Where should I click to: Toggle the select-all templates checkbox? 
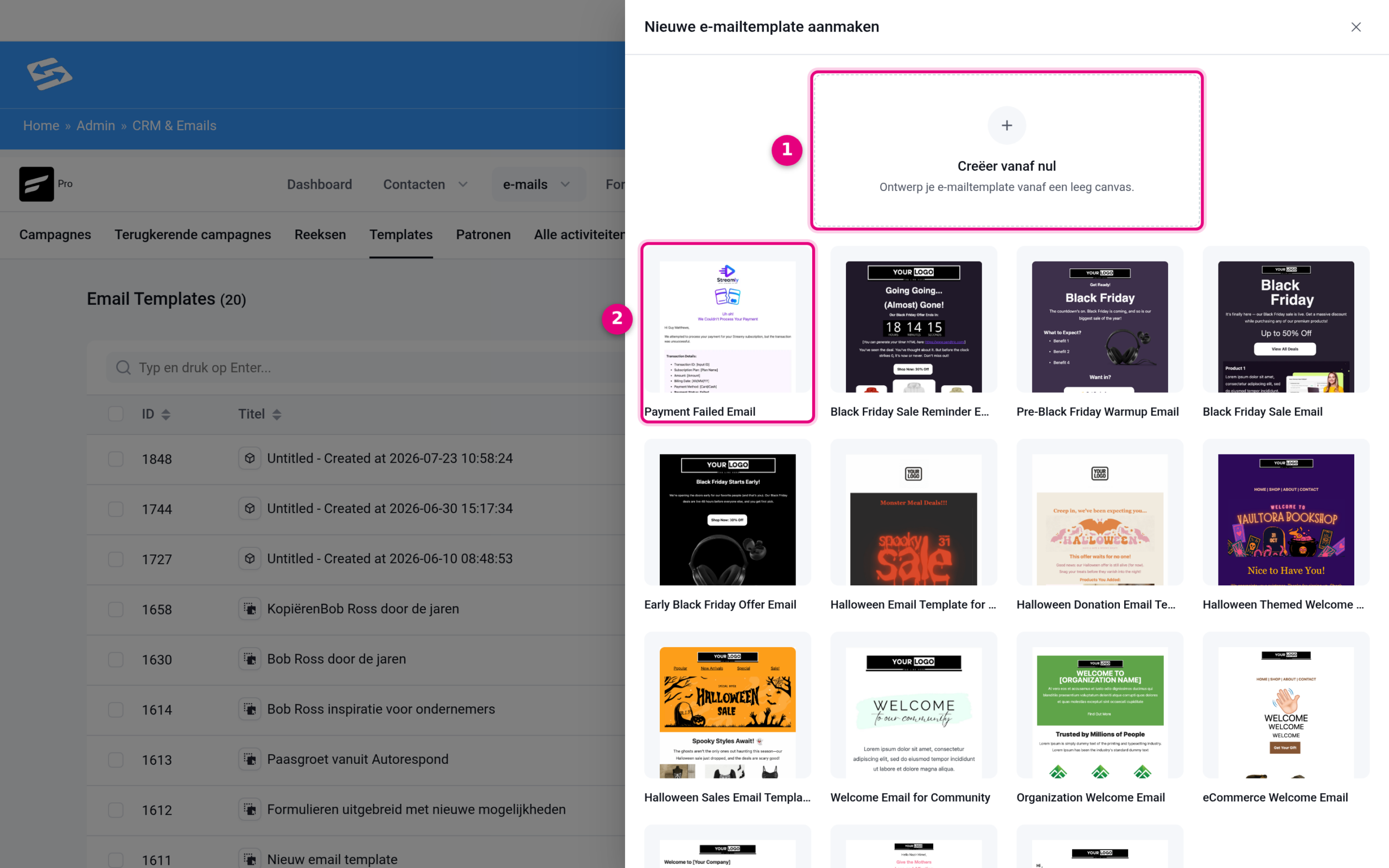tap(116, 414)
